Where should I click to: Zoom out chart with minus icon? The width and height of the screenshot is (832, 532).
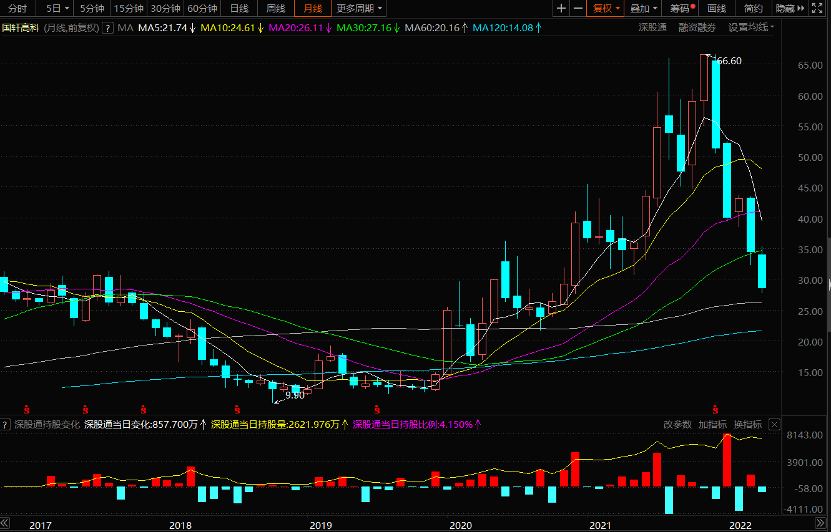578,8
